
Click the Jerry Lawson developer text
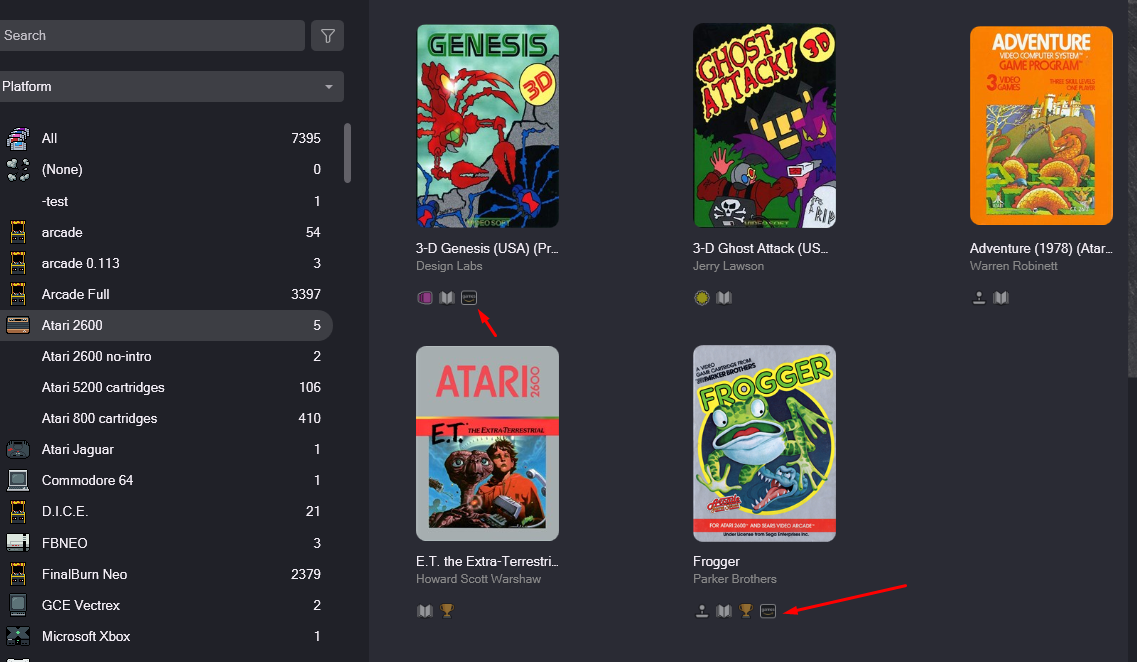click(728, 266)
